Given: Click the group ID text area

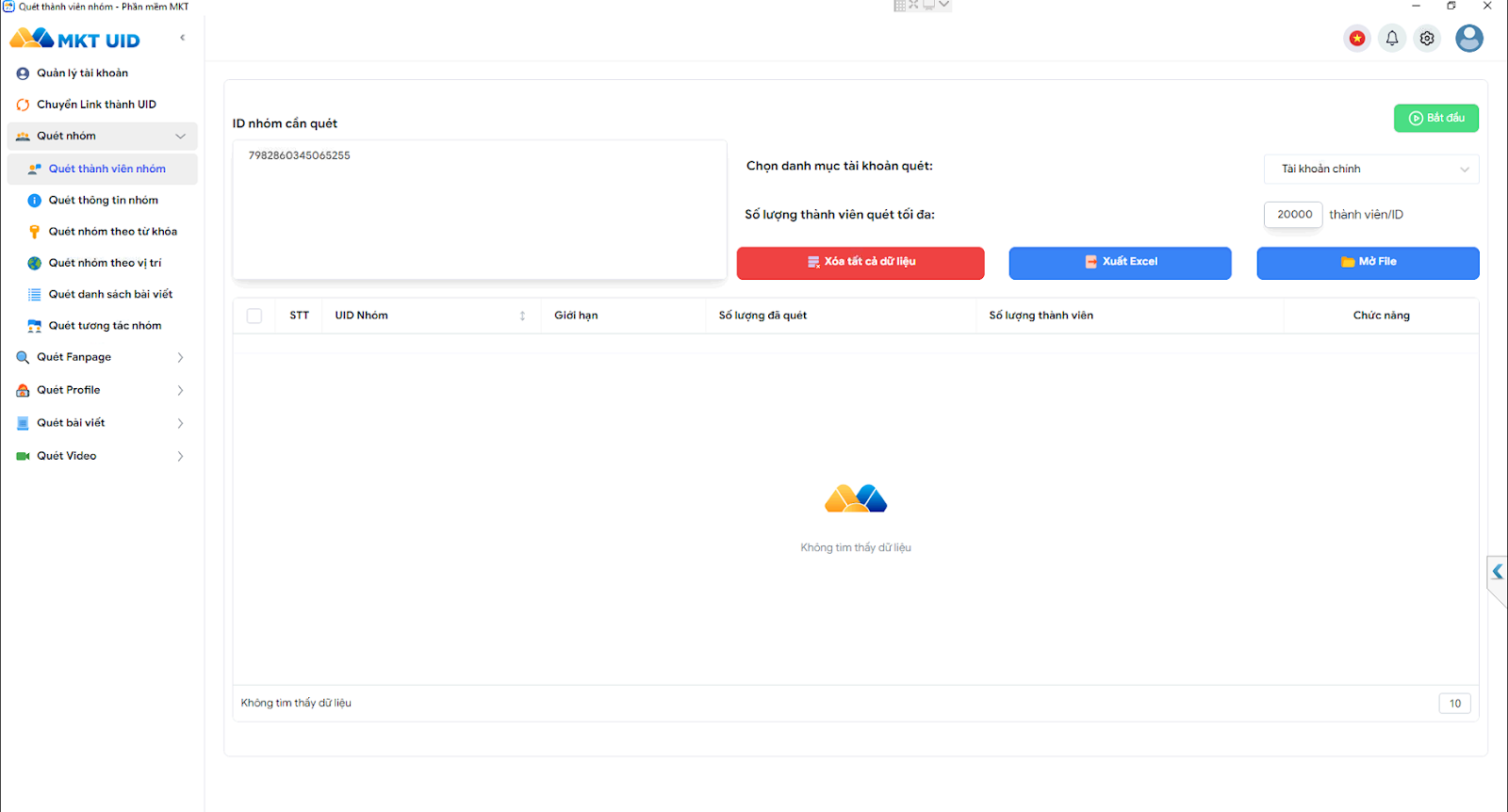Looking at the screenshot, I should [480, 210].
